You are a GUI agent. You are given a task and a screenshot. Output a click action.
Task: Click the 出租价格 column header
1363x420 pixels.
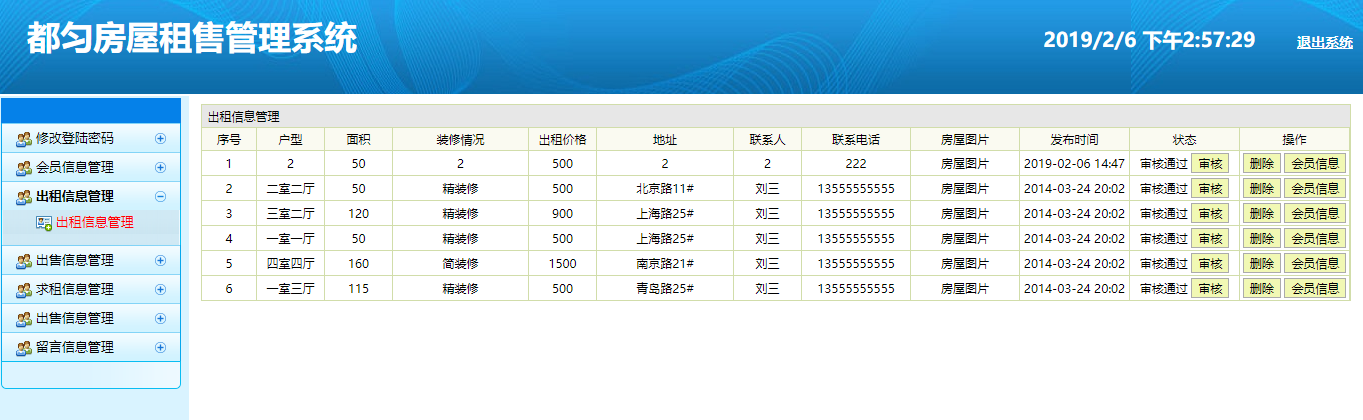562,140
